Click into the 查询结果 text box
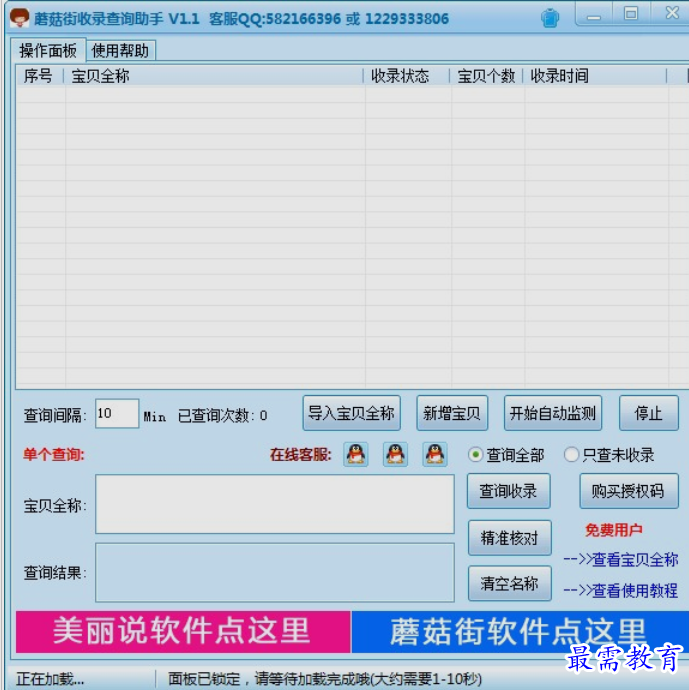Viewport: 689px width, 690px height. tap(275, 572)
